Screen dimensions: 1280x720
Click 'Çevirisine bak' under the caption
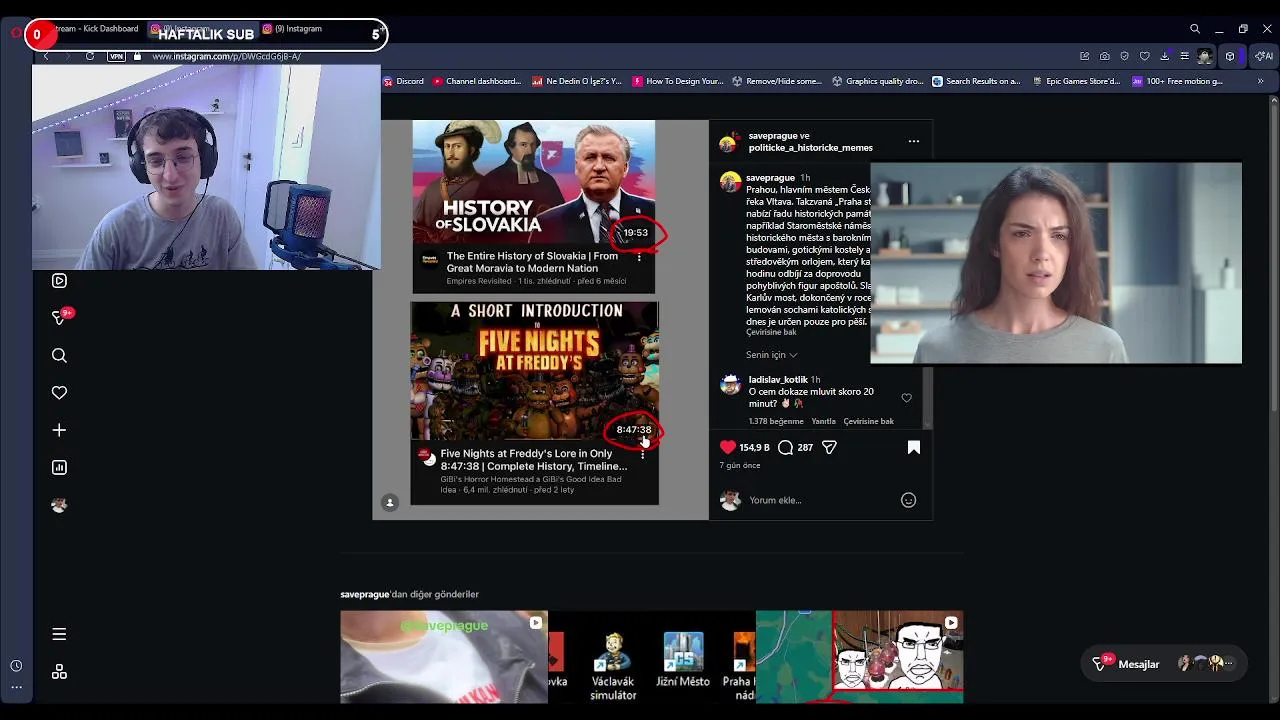point(771,332)
